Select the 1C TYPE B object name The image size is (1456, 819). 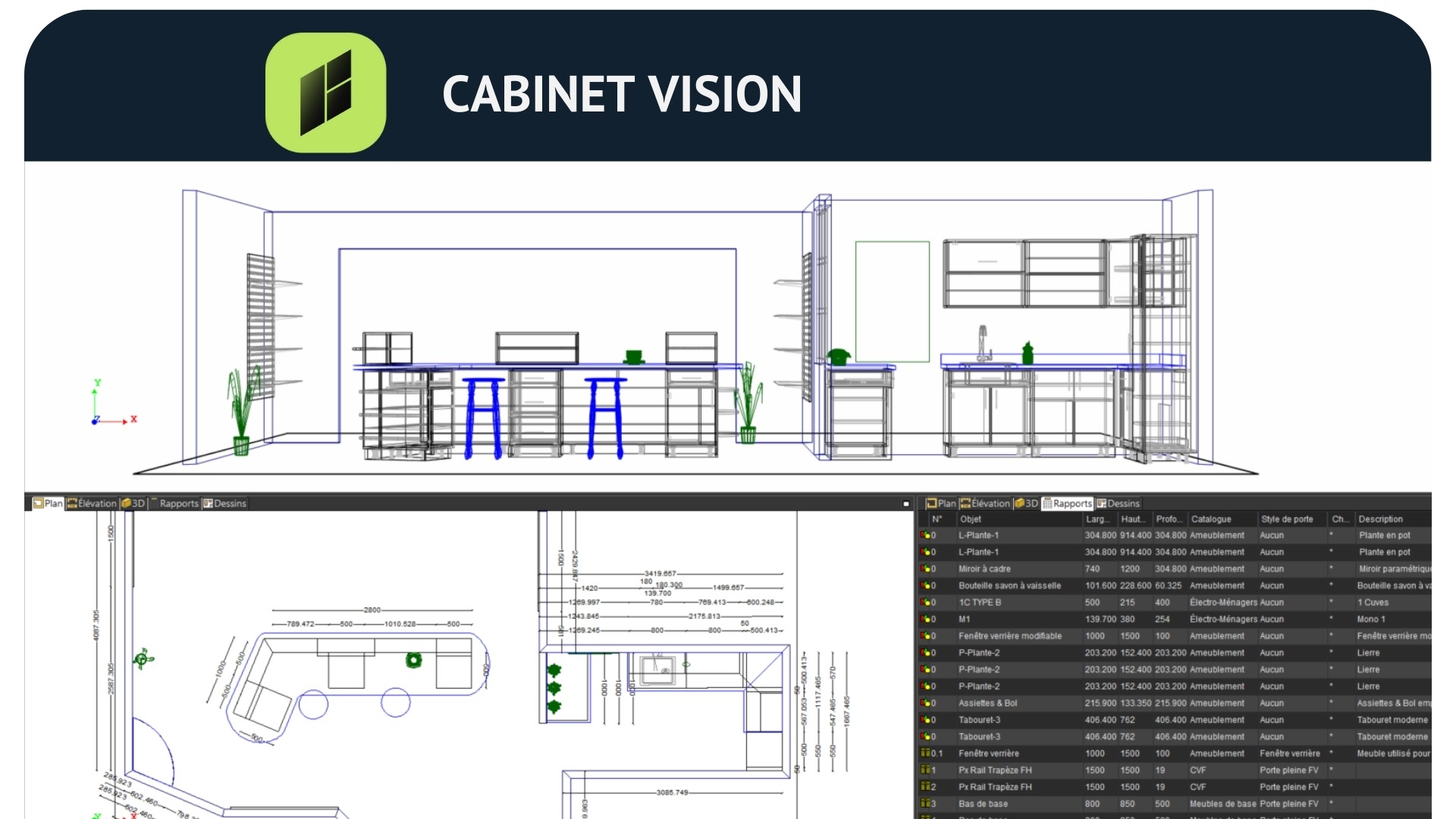click(x=980, y=602)
